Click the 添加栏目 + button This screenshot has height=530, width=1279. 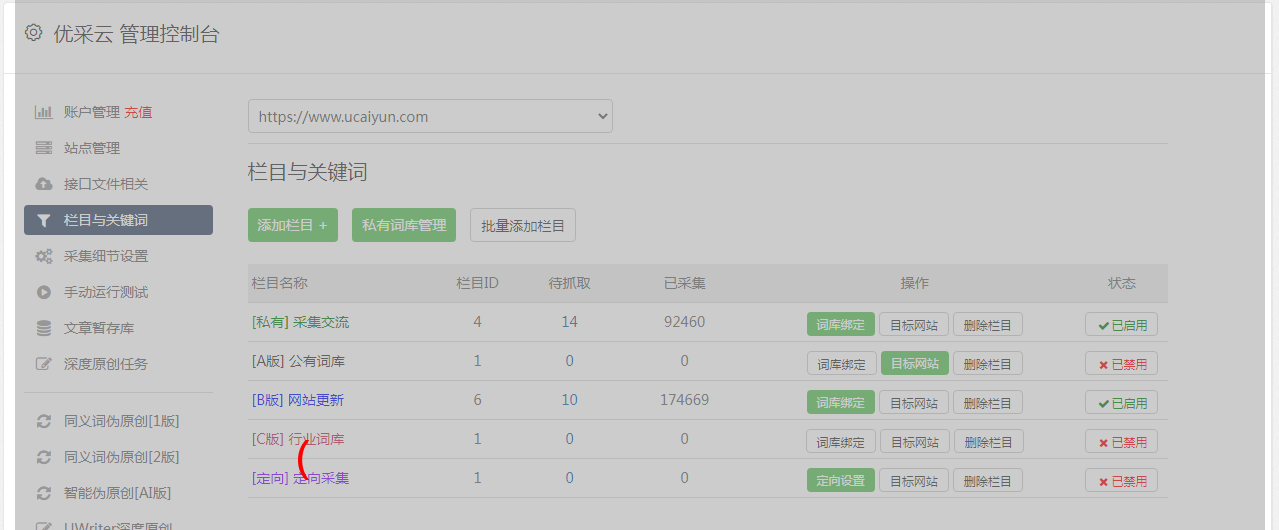(x=293, y=225)
